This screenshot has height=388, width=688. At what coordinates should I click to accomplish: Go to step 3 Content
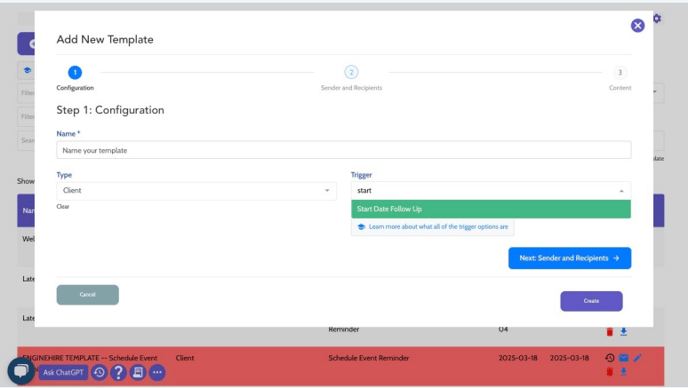click(620, 72)
